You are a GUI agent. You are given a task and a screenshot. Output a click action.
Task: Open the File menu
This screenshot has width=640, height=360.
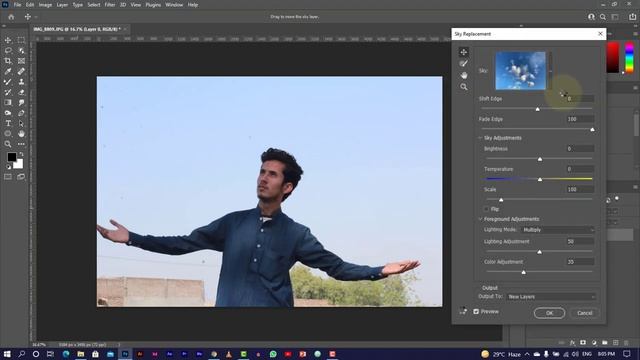[18, 5]
